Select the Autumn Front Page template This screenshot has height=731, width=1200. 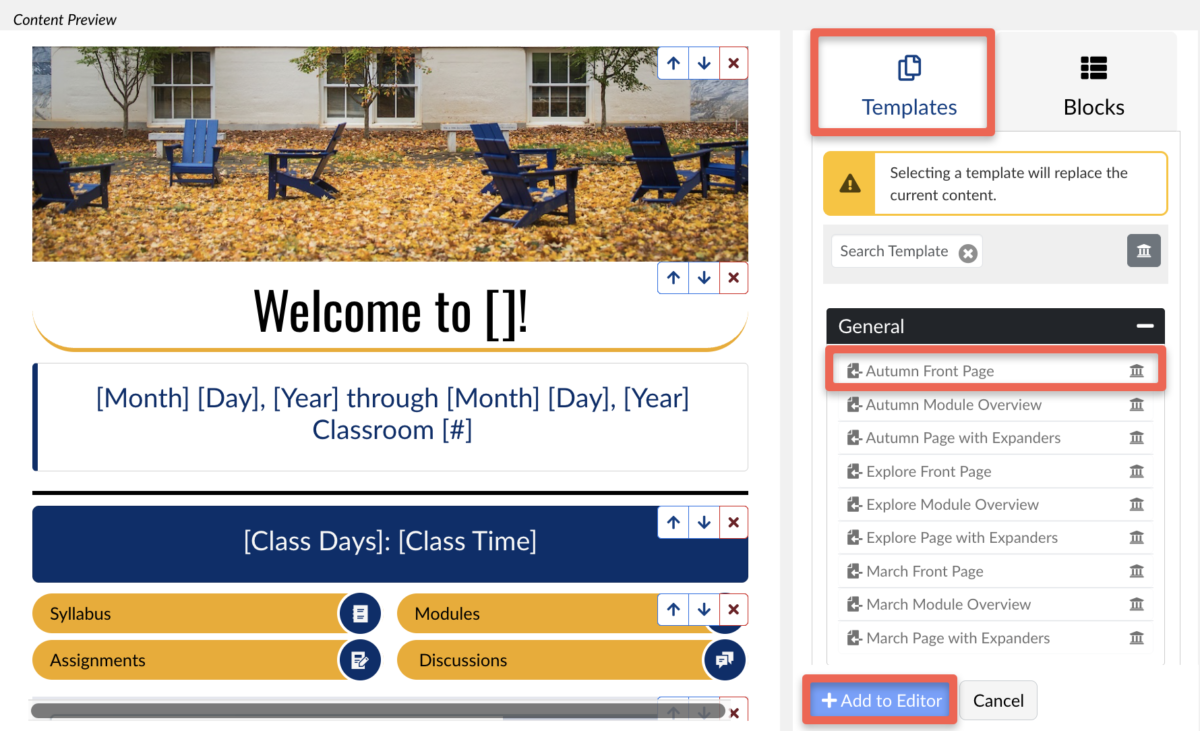[x=929, y=371]
